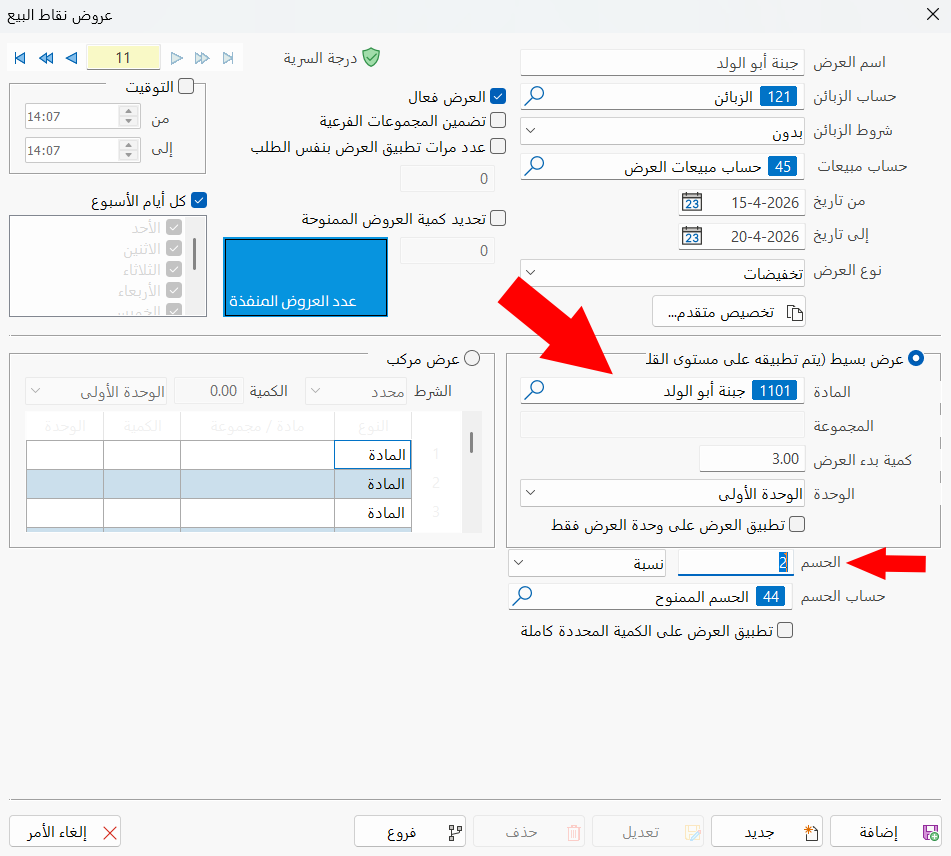Decrease the إلى time value
The height and width of the screenshot is (856, 951).
(129, 155)
